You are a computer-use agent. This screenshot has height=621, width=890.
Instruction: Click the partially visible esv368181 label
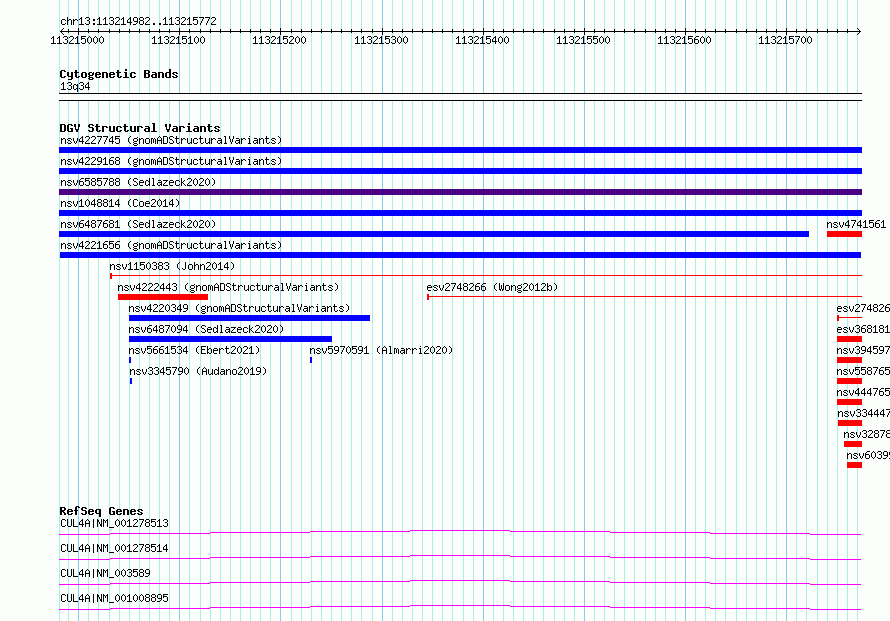863,329
